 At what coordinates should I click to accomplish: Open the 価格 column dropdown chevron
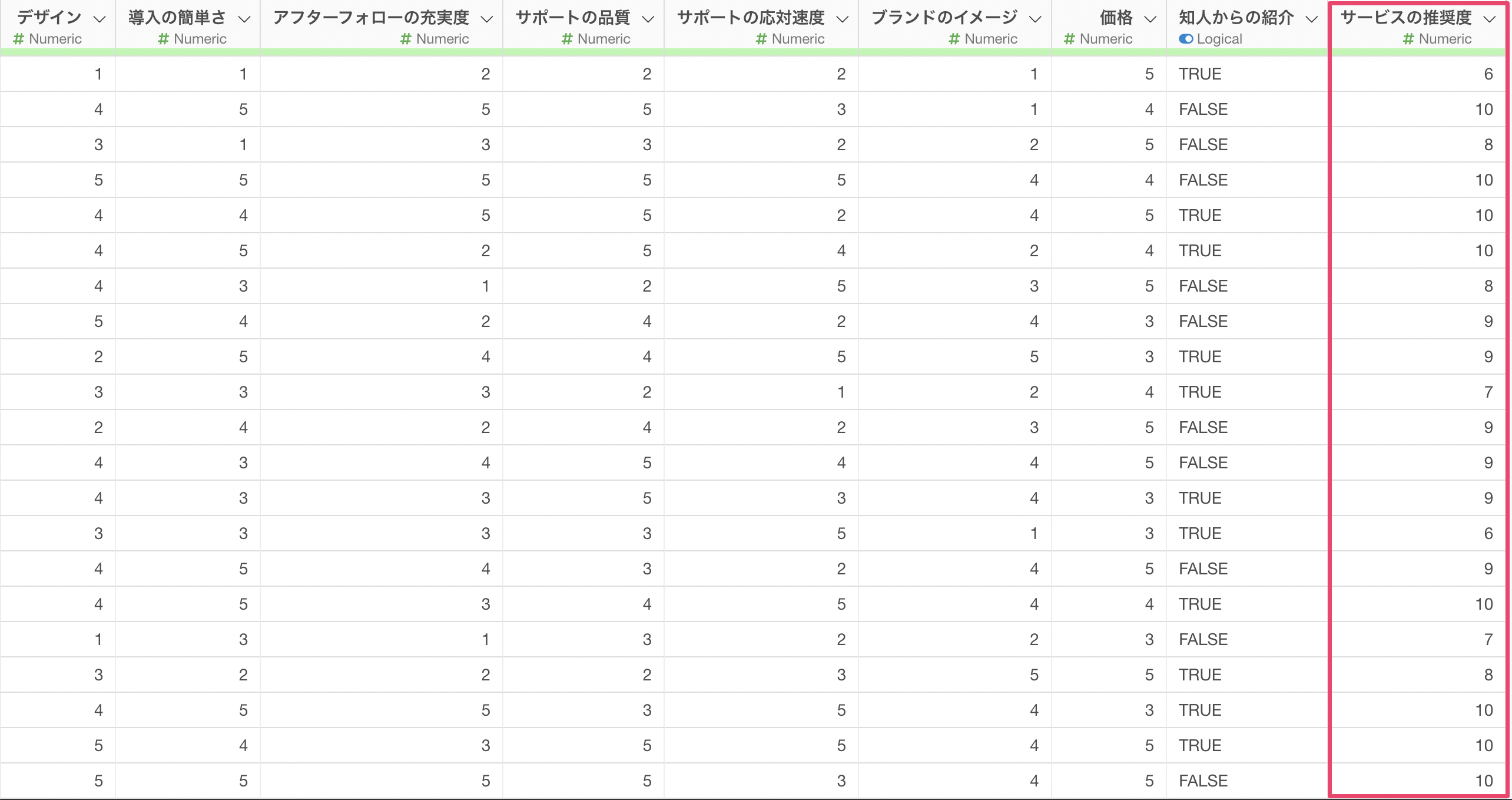point(1150,19)
